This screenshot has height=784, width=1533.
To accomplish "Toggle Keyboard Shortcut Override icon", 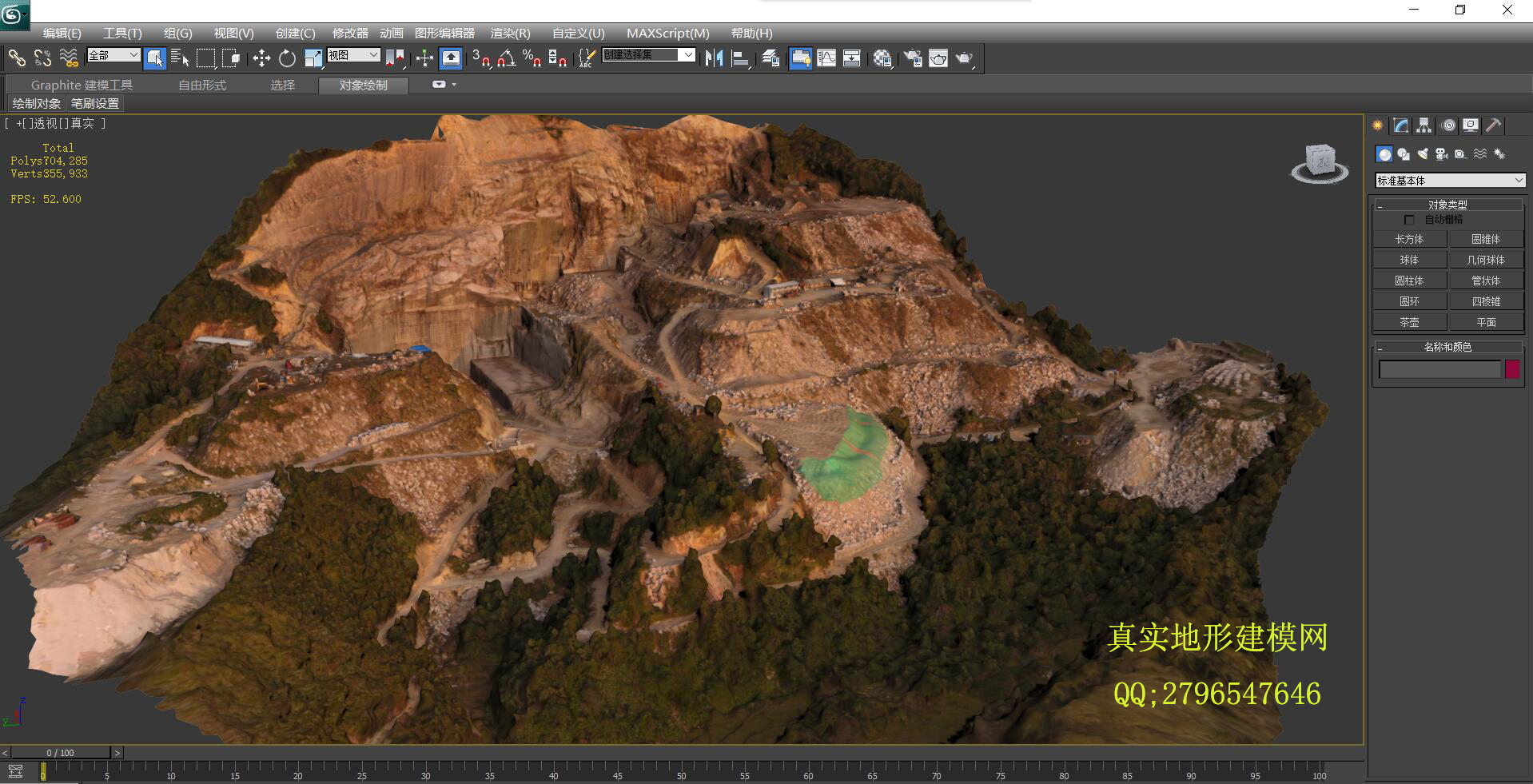I will pos(451,58).
